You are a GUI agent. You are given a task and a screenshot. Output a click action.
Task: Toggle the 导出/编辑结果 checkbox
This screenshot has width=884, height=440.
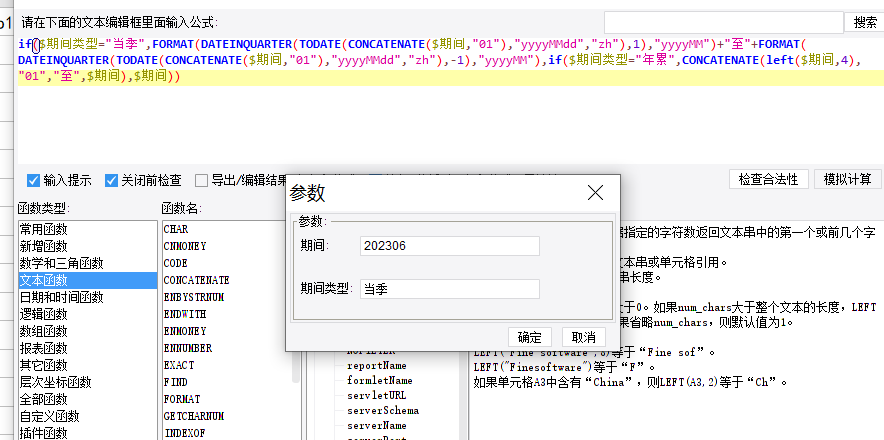[201, 181]
